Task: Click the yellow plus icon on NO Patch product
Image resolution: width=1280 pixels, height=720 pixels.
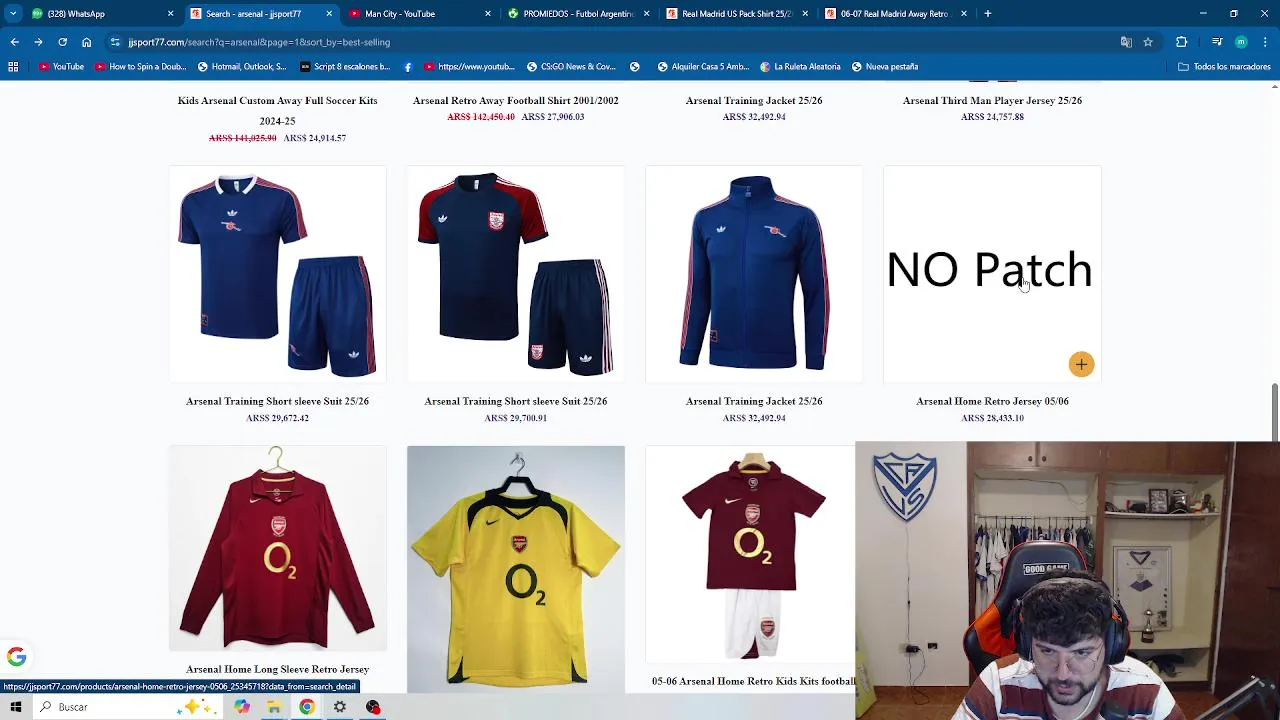Action: [x=1081, y=364]
